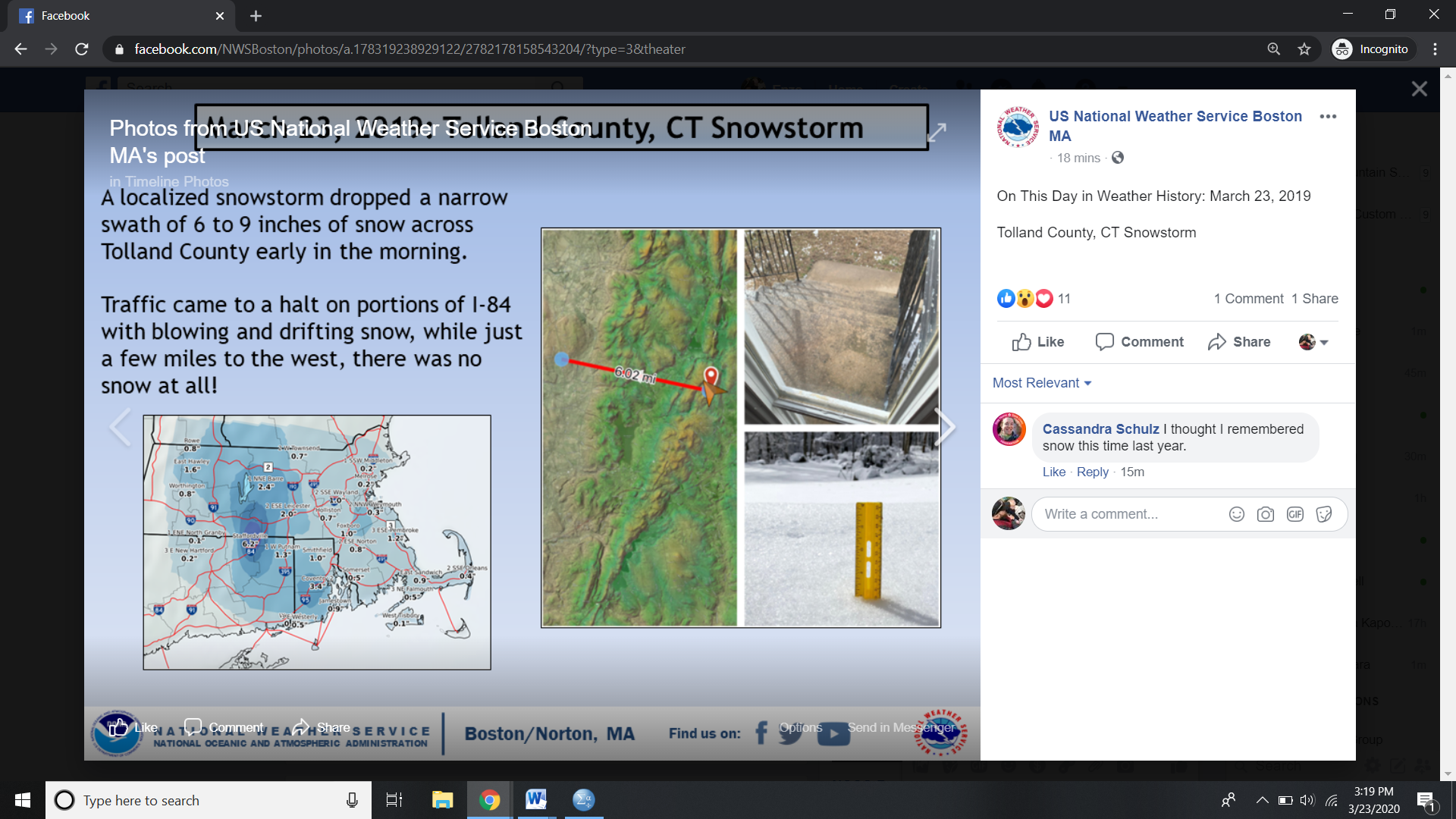Image resolution: width=1456 pixels, height=819 pixels.
Task: Go to the previous photo arrow
Action: (120, 428)
